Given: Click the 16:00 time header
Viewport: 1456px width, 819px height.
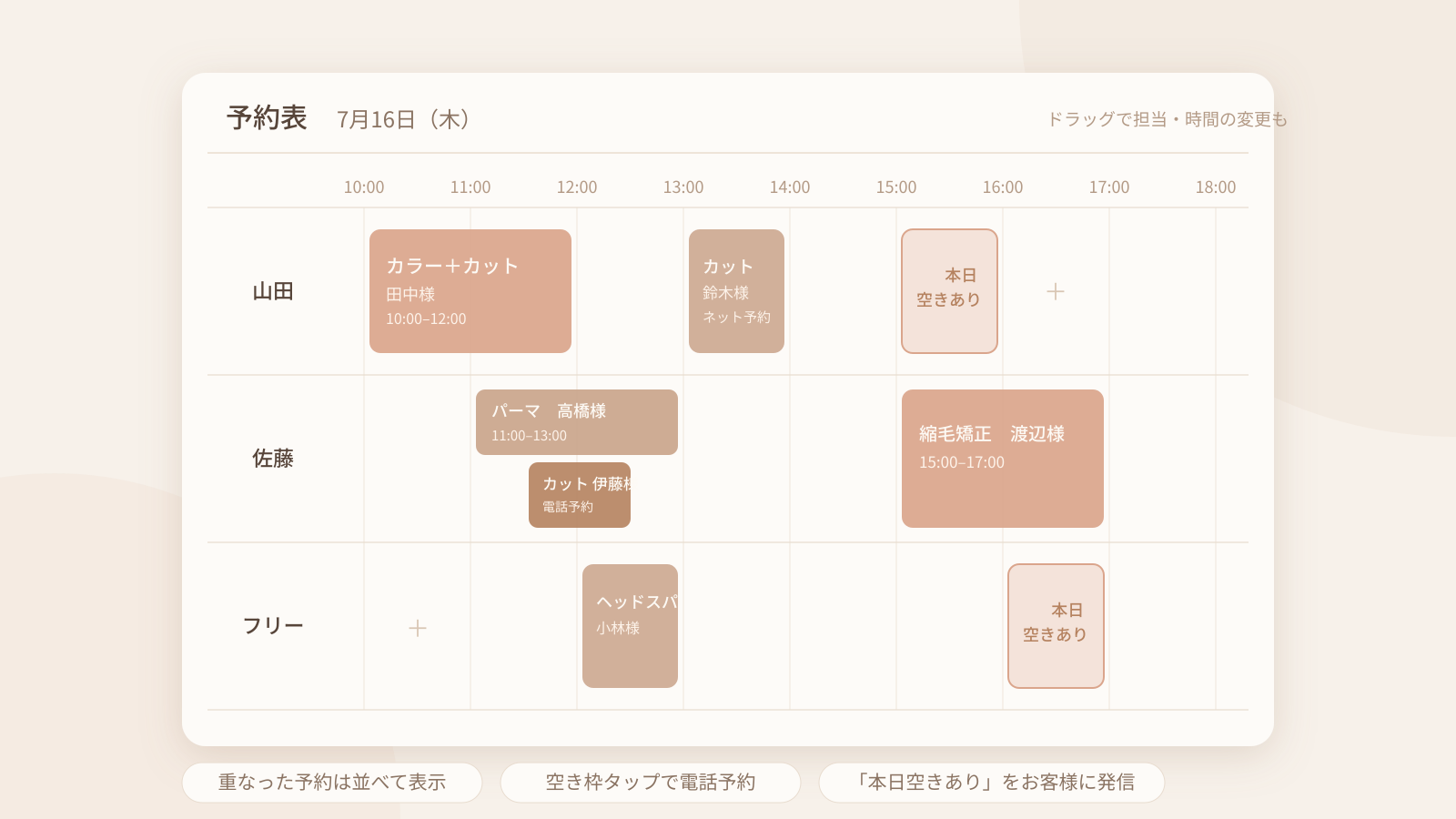Looking at the screenshot, I should point(1003,187).
